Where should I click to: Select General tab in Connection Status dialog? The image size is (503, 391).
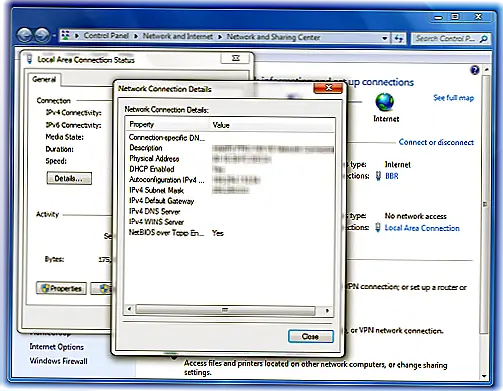tap(44, 79)
